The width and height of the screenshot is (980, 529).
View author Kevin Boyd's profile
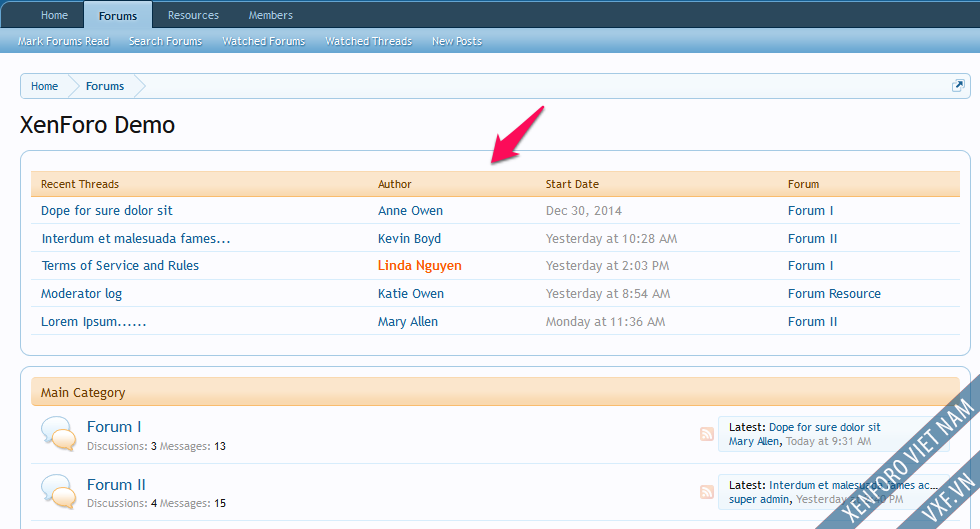pyautogui.click(x=409, y=238)
